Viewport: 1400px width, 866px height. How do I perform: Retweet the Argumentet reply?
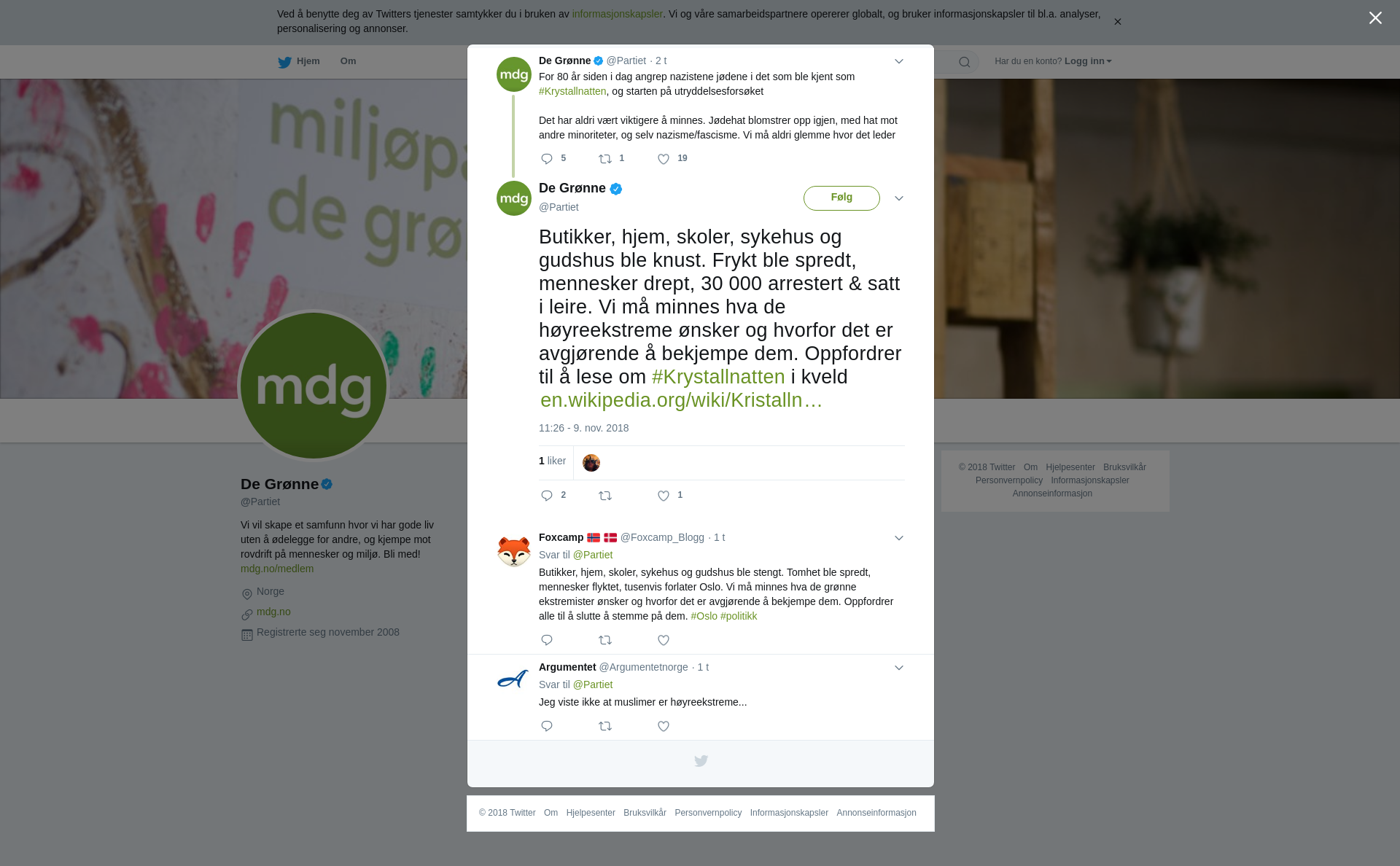click(605, 726)
